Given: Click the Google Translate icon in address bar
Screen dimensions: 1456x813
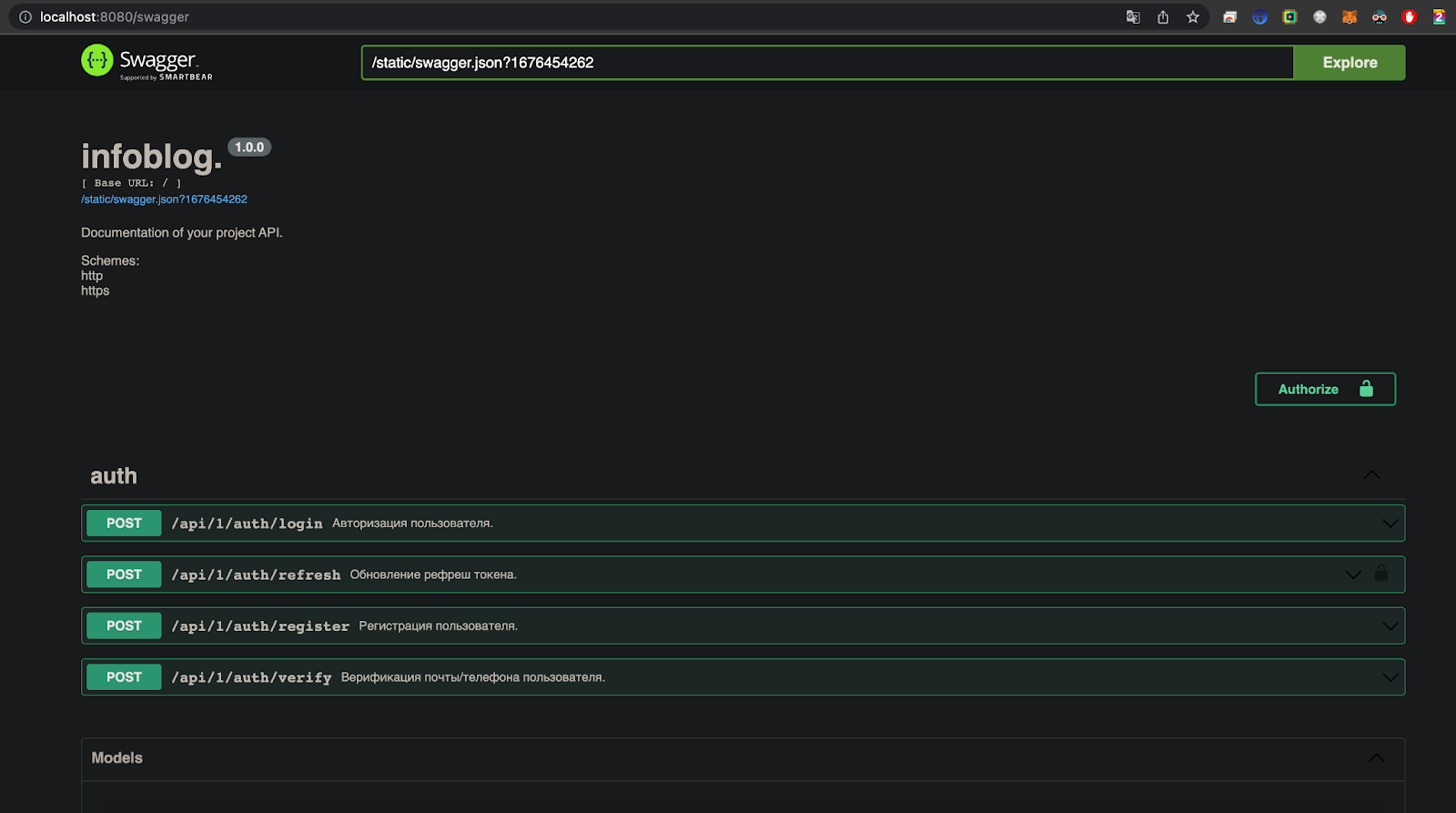Looking at the screenshot, I should [x=1133, y=17].
